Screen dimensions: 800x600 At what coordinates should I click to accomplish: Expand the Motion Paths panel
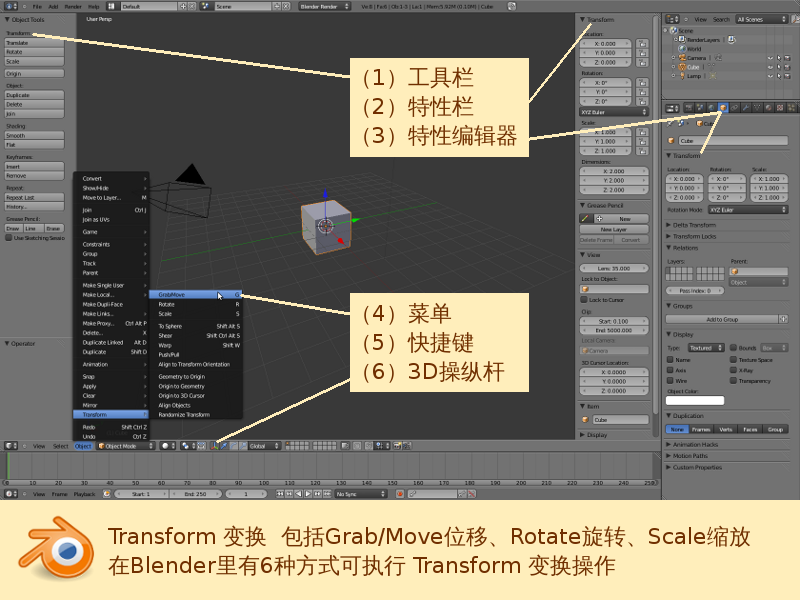690,456
